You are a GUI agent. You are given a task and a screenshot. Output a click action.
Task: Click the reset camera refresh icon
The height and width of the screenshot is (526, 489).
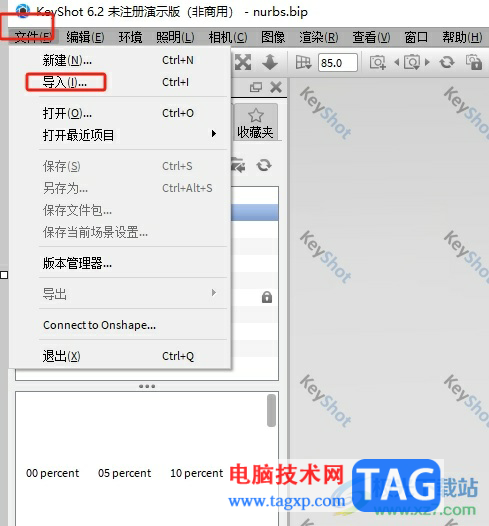point(447,62)
